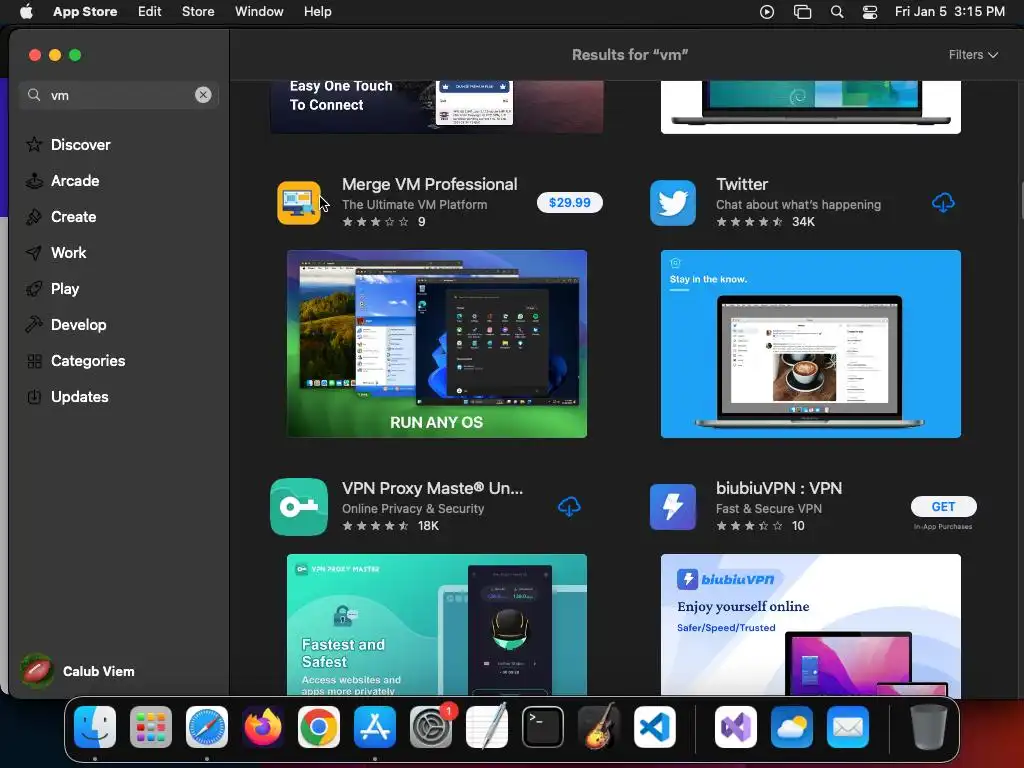Open the Edit menu

click(150, 12)
